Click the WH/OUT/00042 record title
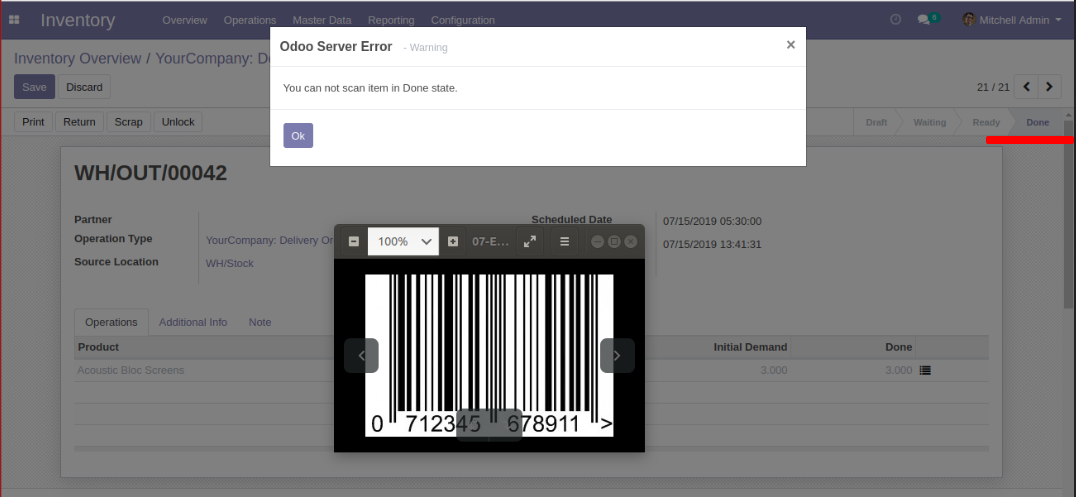 coord(150,173)
